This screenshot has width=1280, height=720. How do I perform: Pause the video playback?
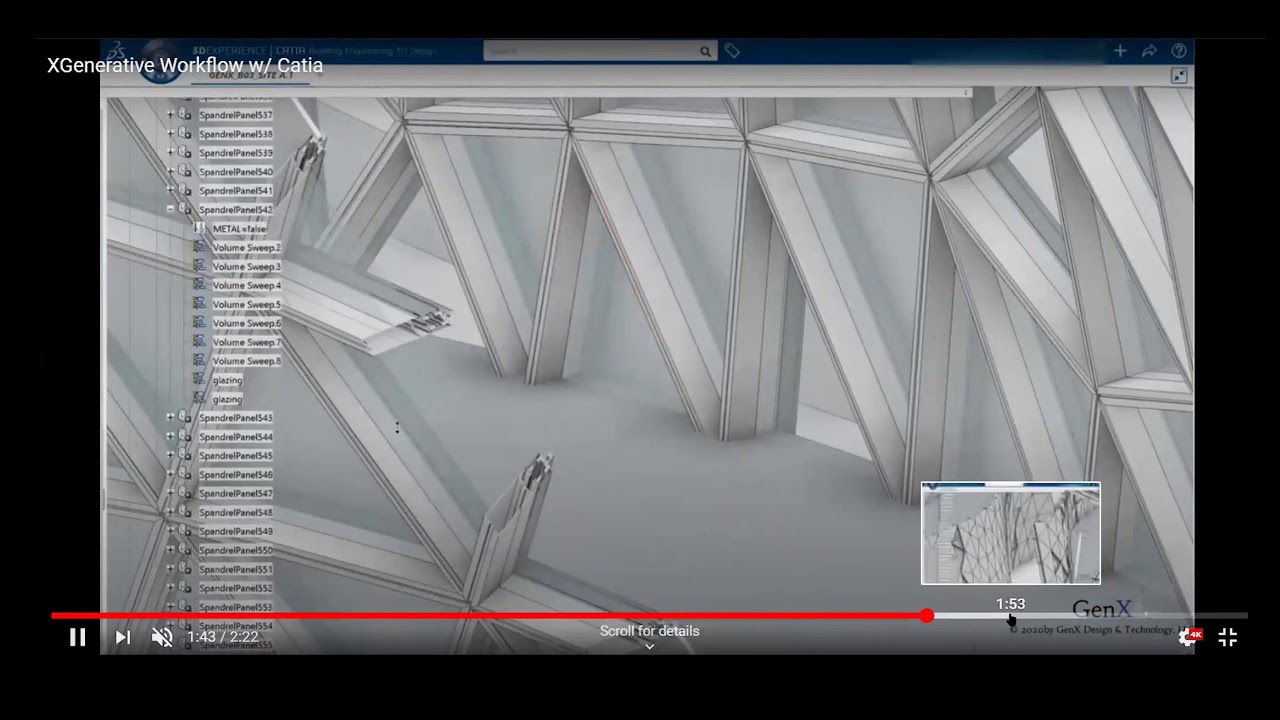pos(77,637)
